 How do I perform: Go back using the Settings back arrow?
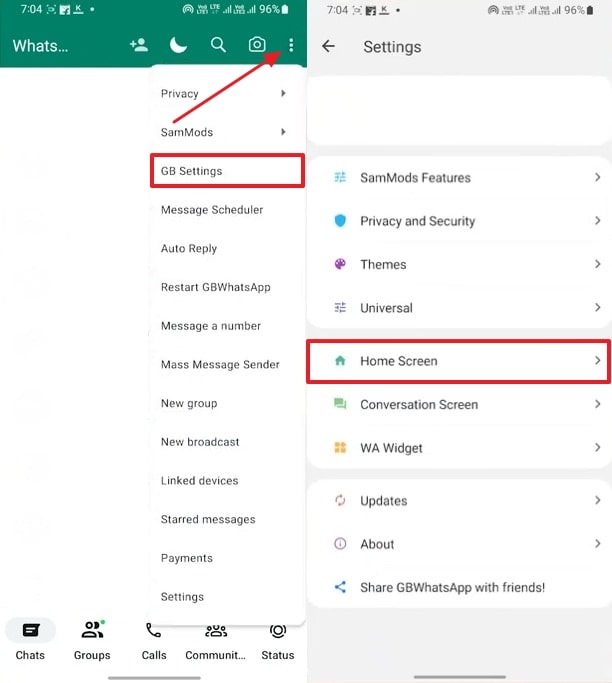(328, 47)
